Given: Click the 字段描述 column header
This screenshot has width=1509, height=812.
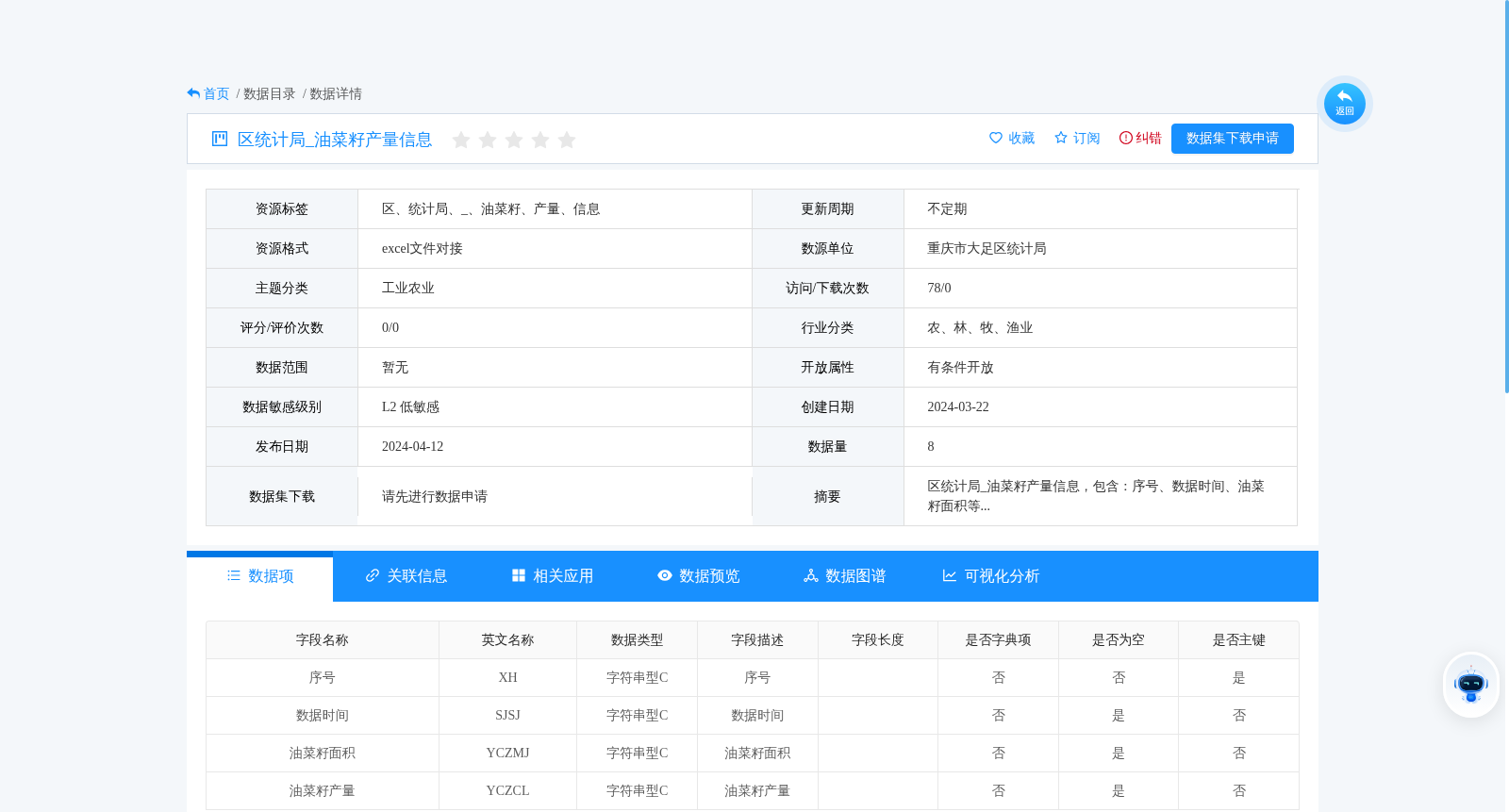Looking at the screenshot, I should (757, 640).
